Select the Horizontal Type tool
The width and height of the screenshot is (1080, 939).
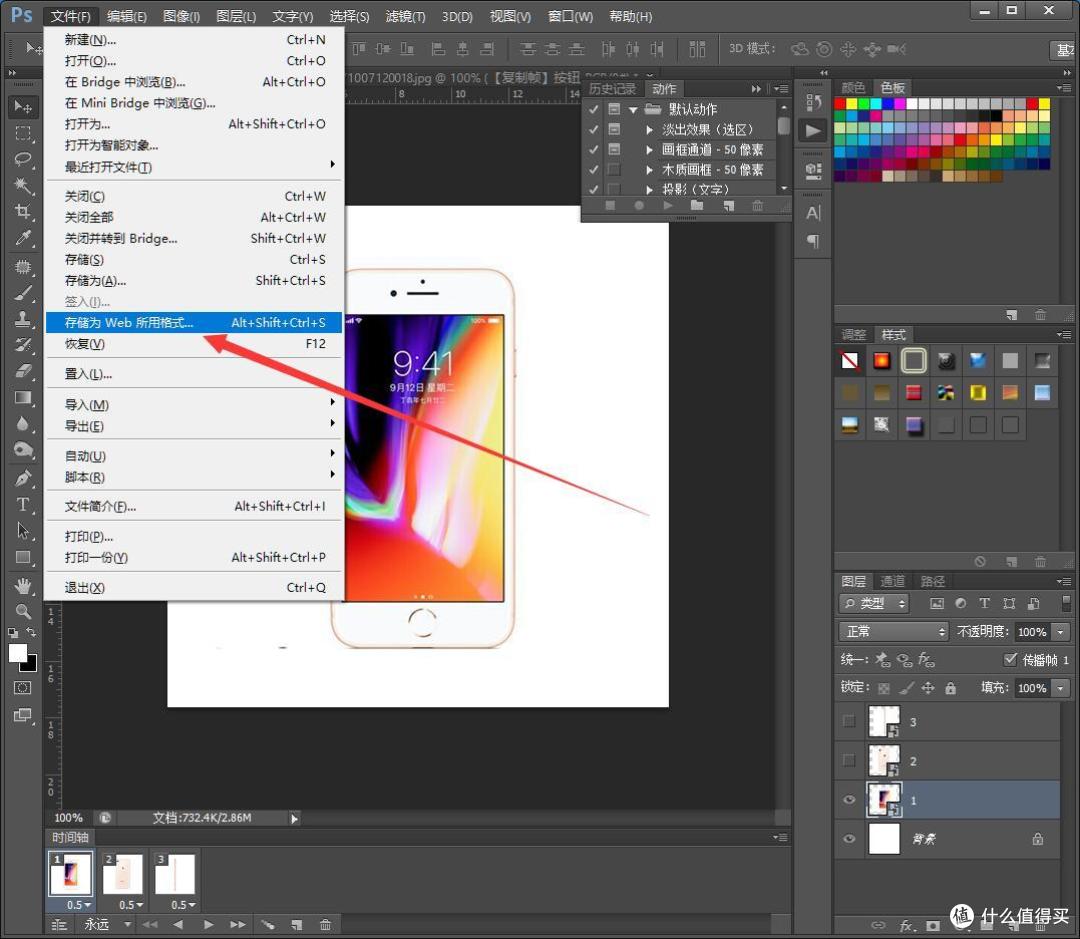coord(23,504)
